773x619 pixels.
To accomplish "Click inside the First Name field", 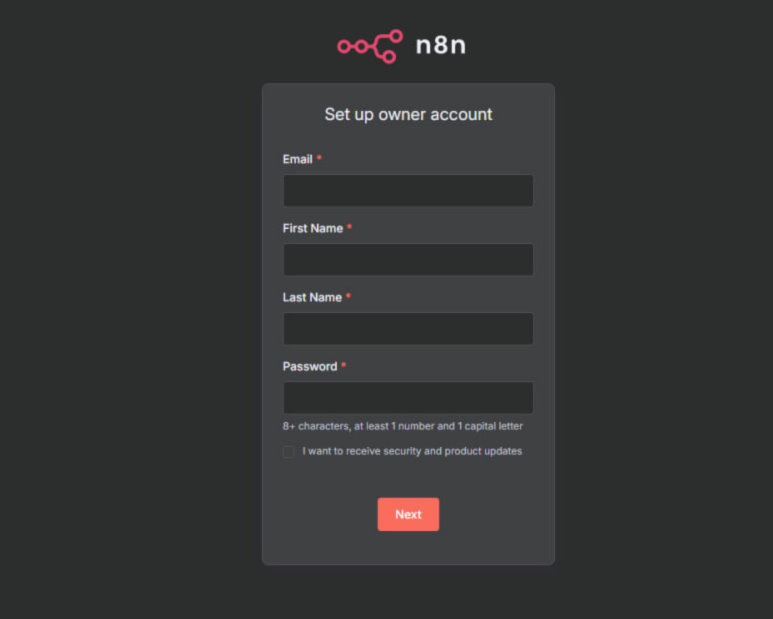I will (x=408, y=259).
